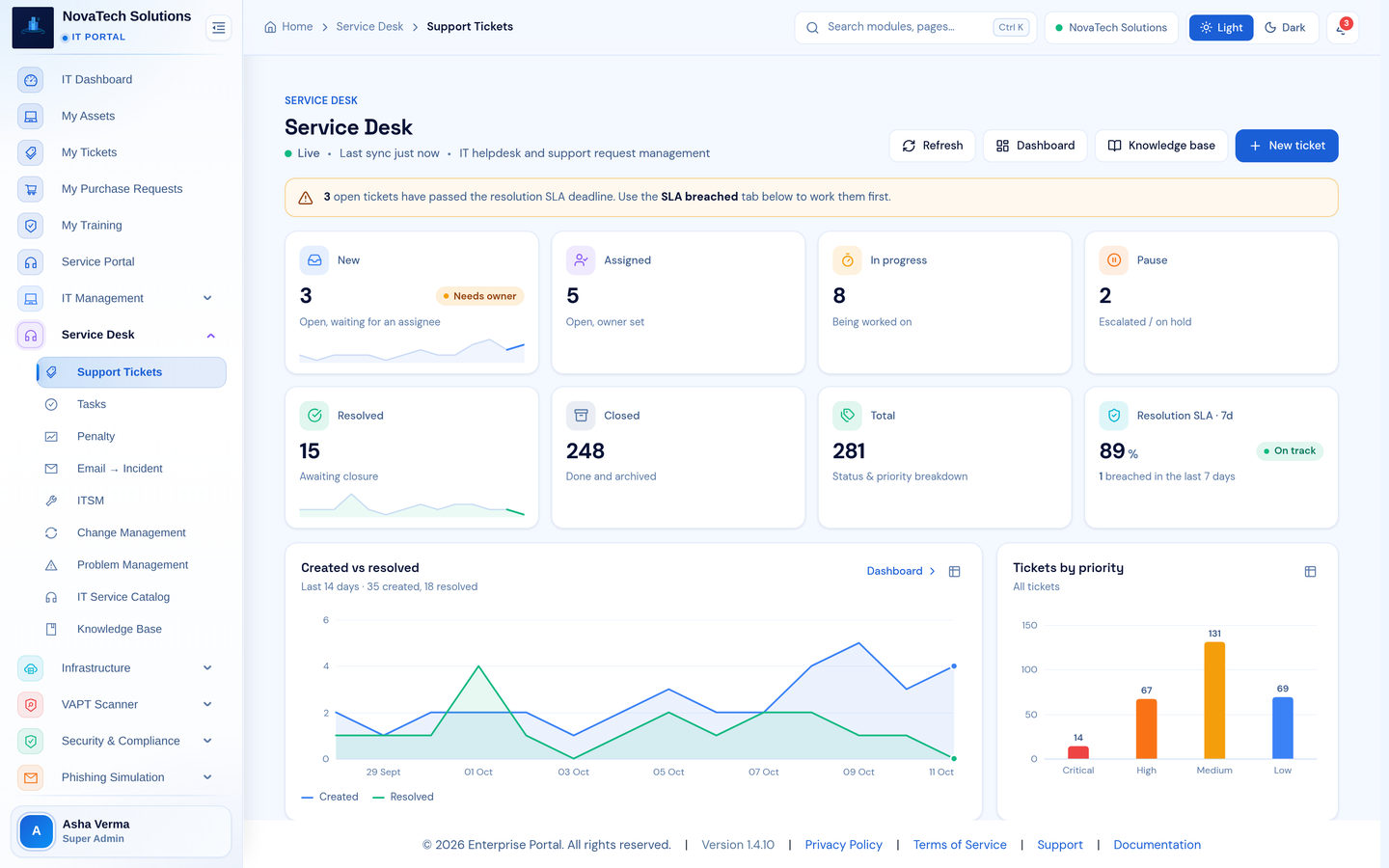Open Support Tickets in the sidebar
This screenshot has height=868, width=1389.
131,372
